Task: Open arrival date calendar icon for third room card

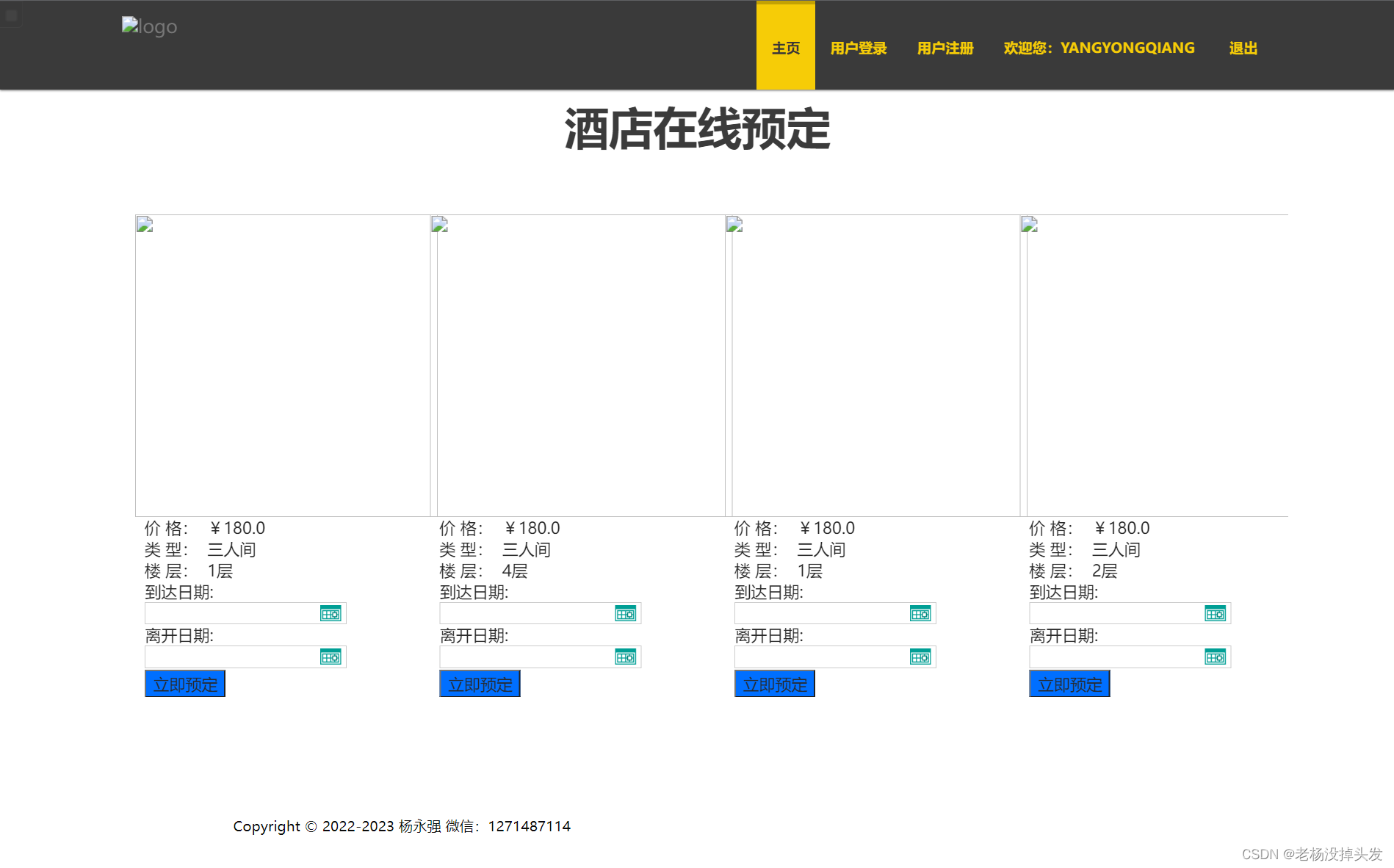Action: (920, 614)
